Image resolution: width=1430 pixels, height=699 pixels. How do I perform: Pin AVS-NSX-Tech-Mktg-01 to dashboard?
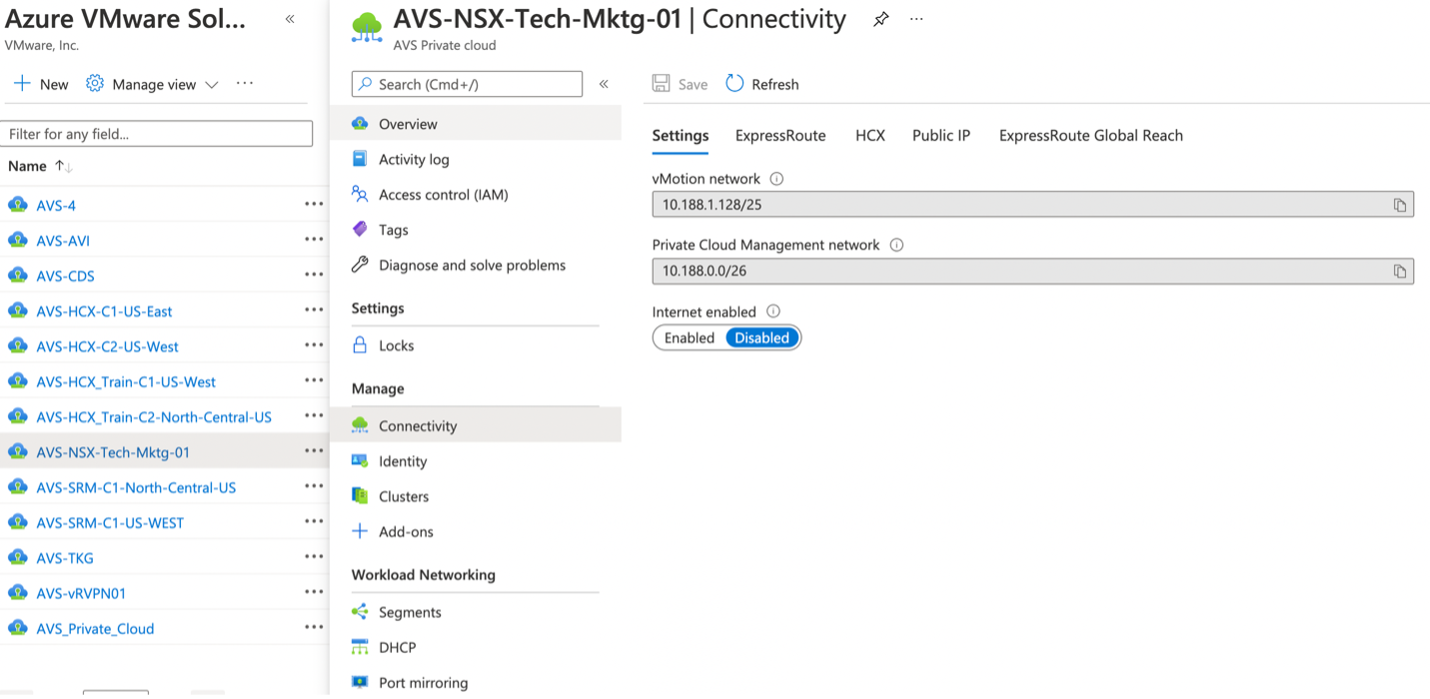[x=880, y=18]
